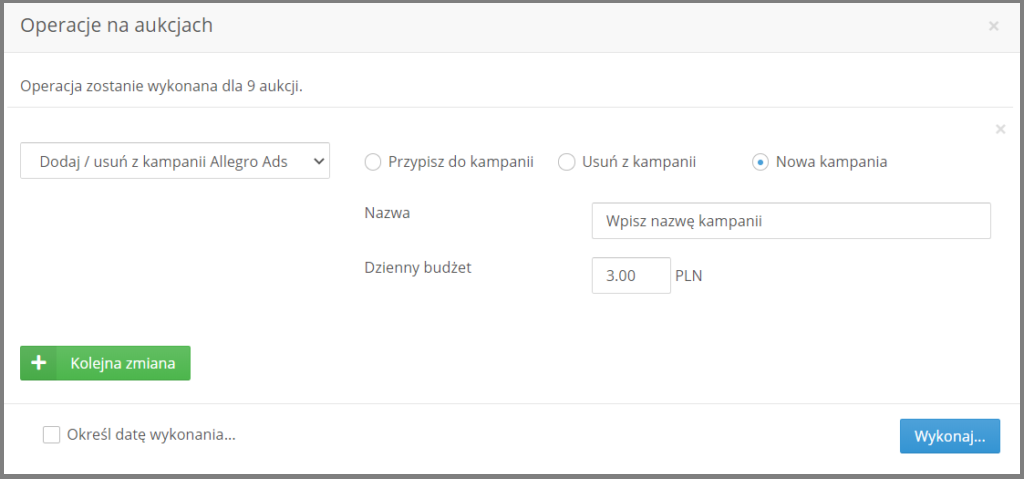Click the Wykonaj... button

tap(950, 437)
